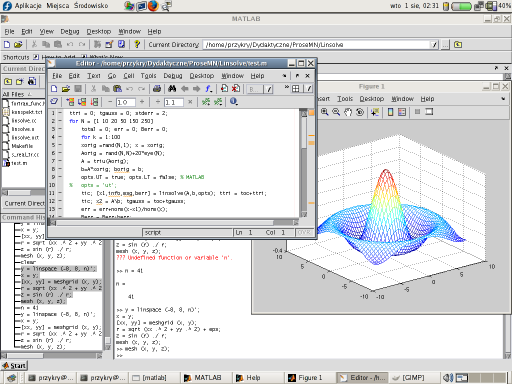Click New folder icon in Current Directory panel
The height and width of the screenshot is (384, 512).
(20, 81)
